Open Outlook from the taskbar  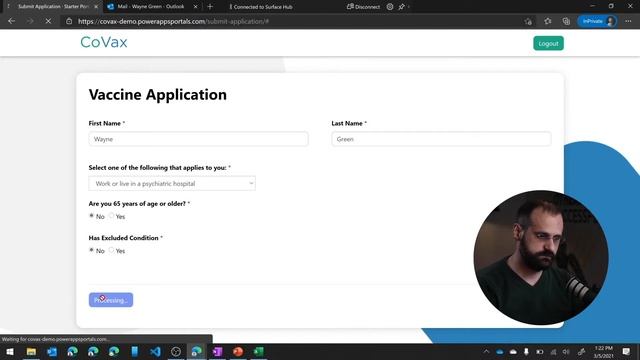pyautogui.click(x=52, y=351)
